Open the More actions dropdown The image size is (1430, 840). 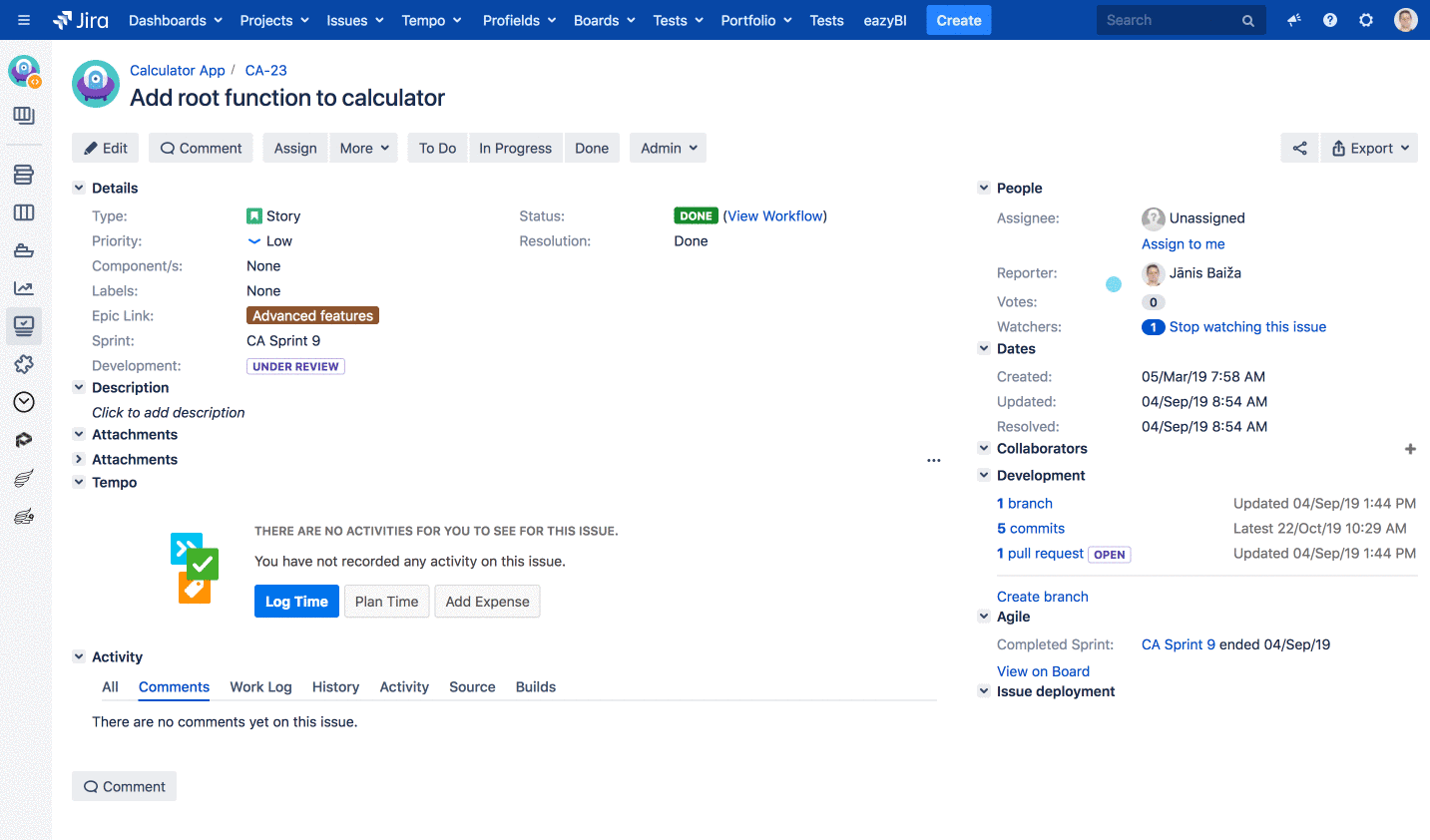pos(363,149)
